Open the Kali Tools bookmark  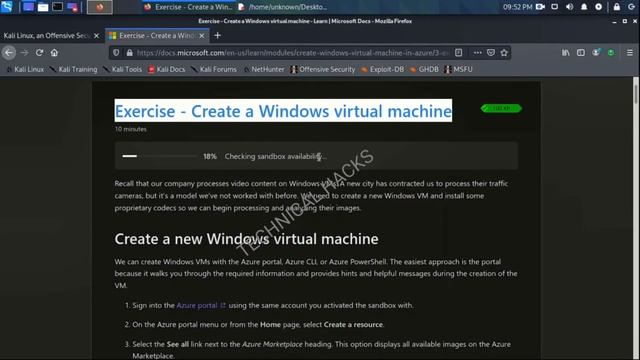[123, 69]
